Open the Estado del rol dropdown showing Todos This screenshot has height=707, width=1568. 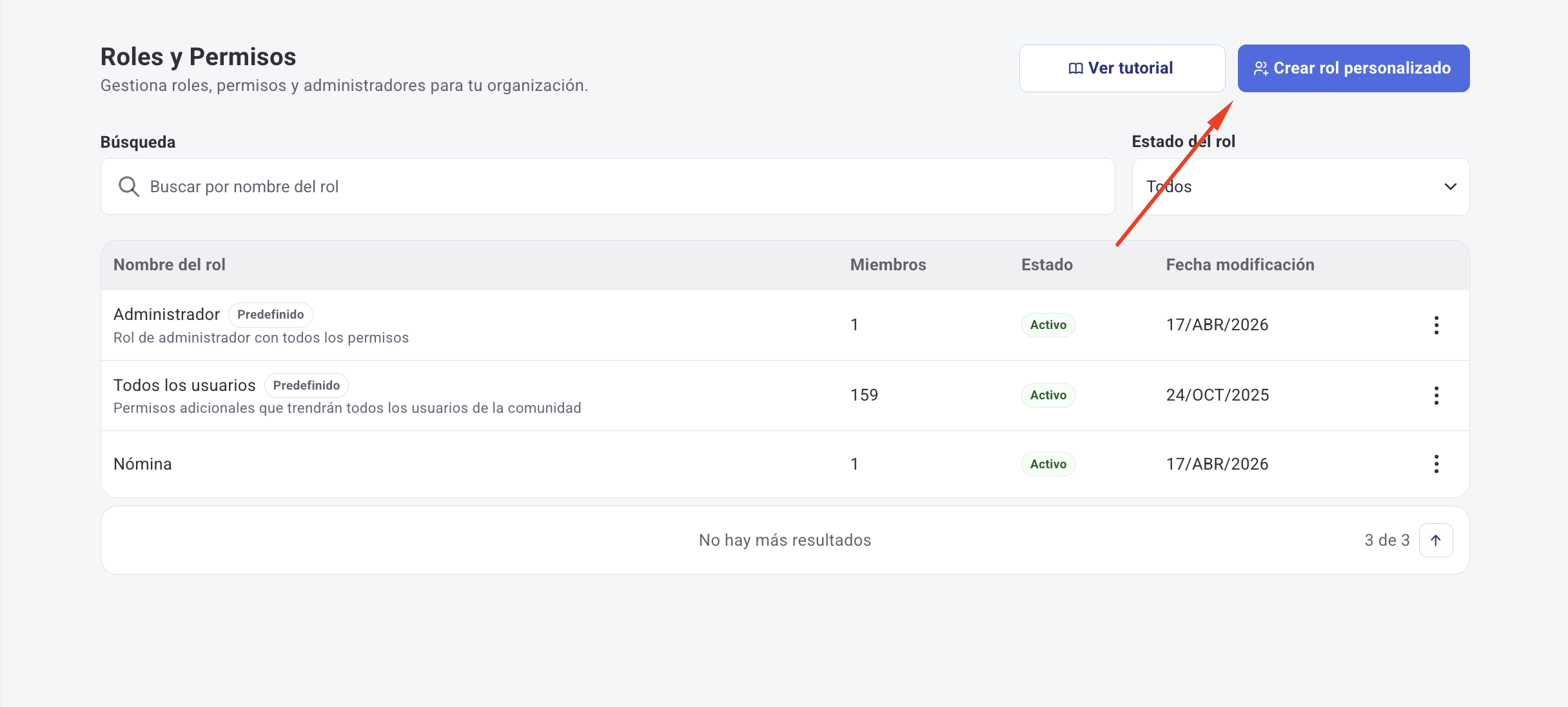[1300, 186]
